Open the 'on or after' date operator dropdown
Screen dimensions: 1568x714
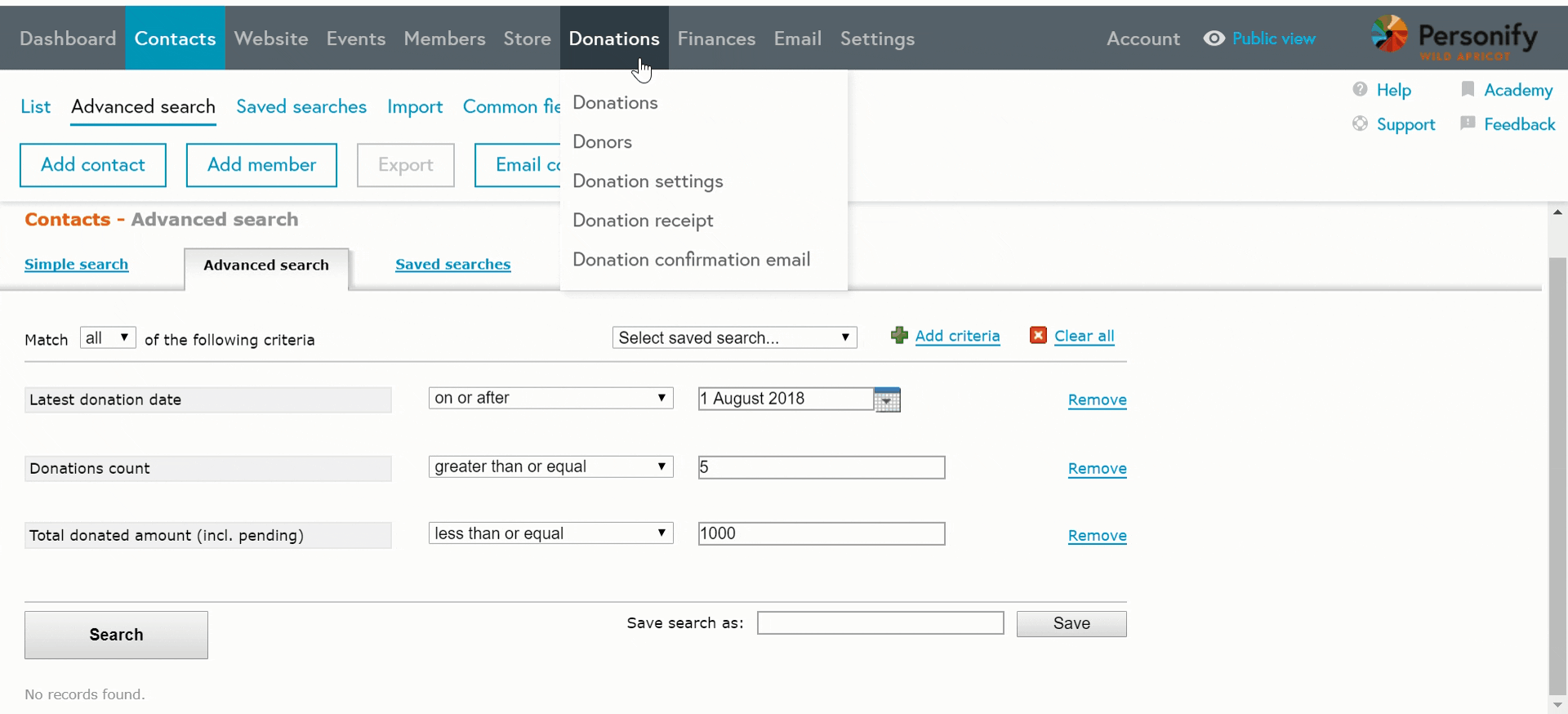[550, 399]
